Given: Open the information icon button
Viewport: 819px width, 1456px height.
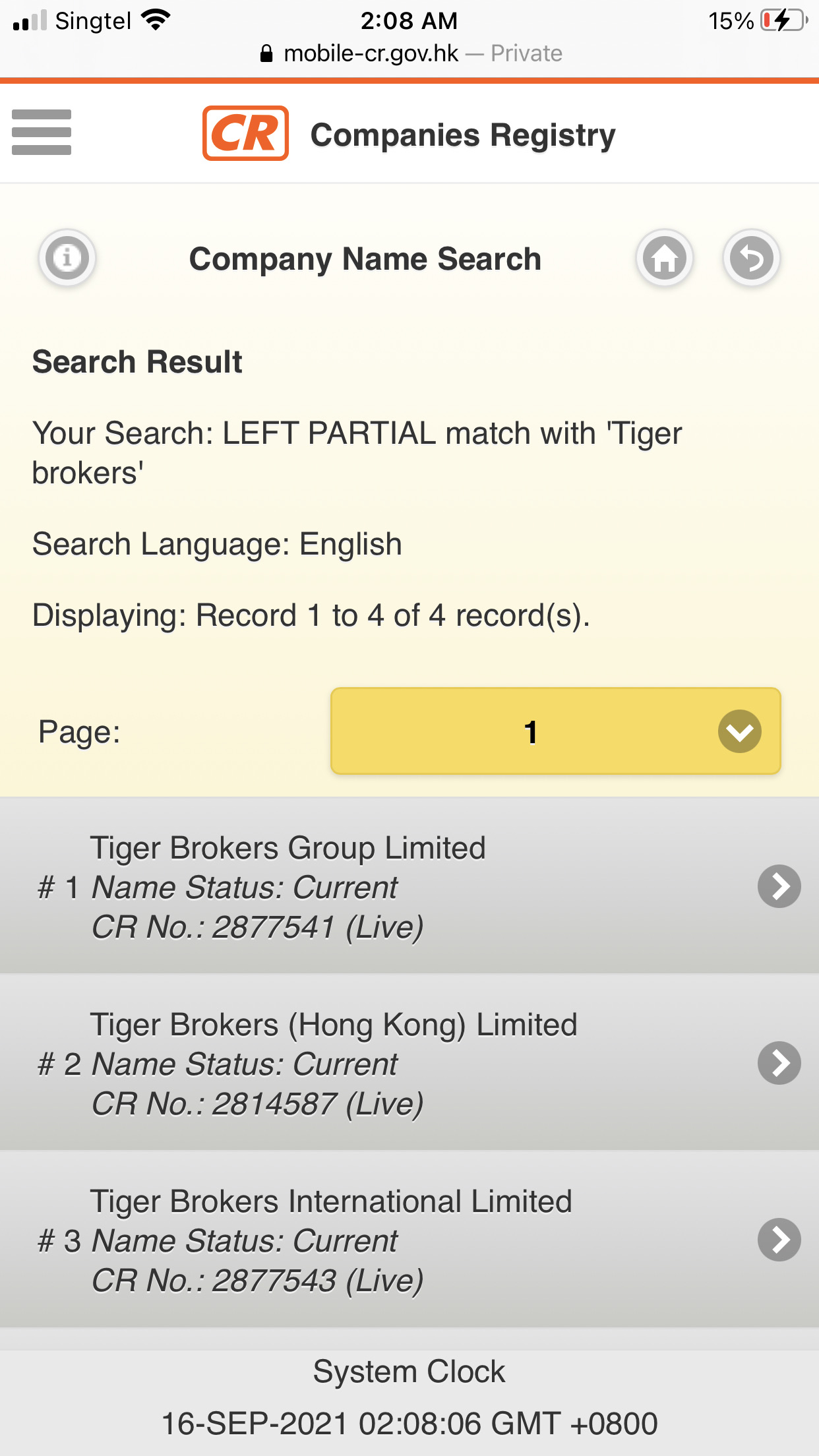Looking at the screenshot, I should point(67,257).
